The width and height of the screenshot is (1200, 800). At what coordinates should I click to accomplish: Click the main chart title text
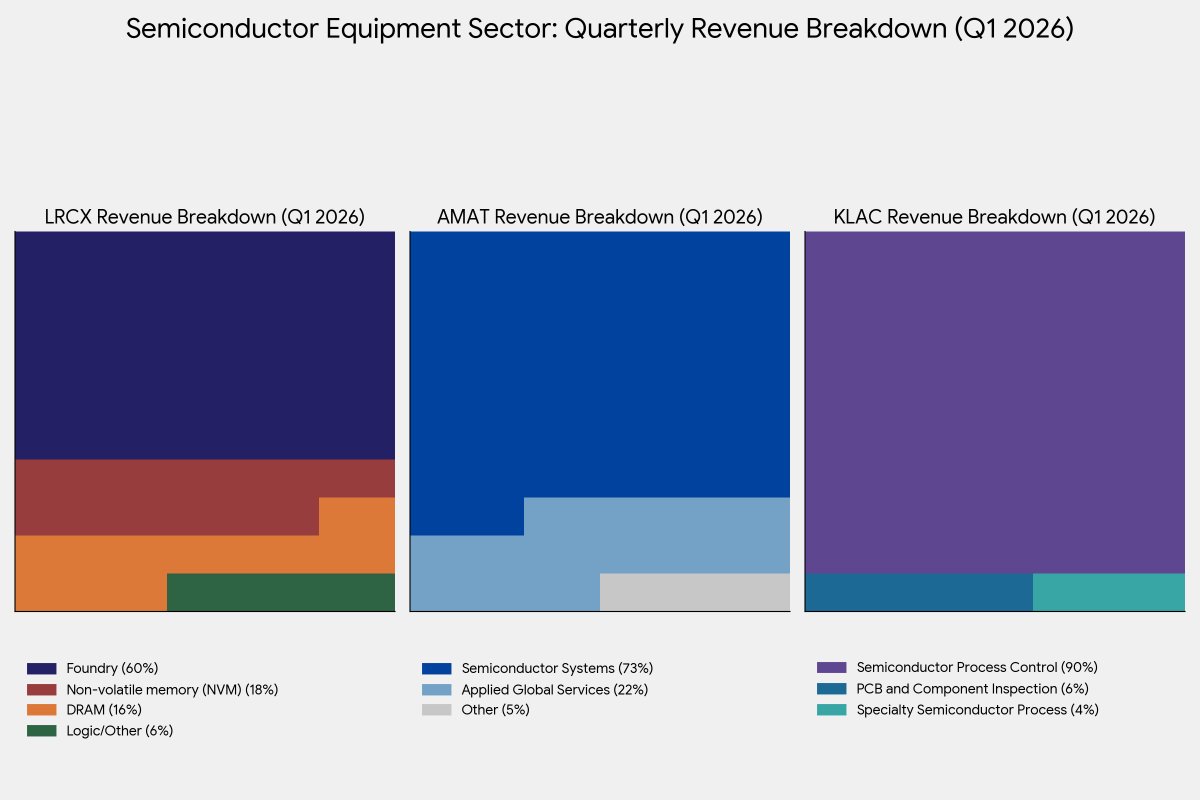600,29
